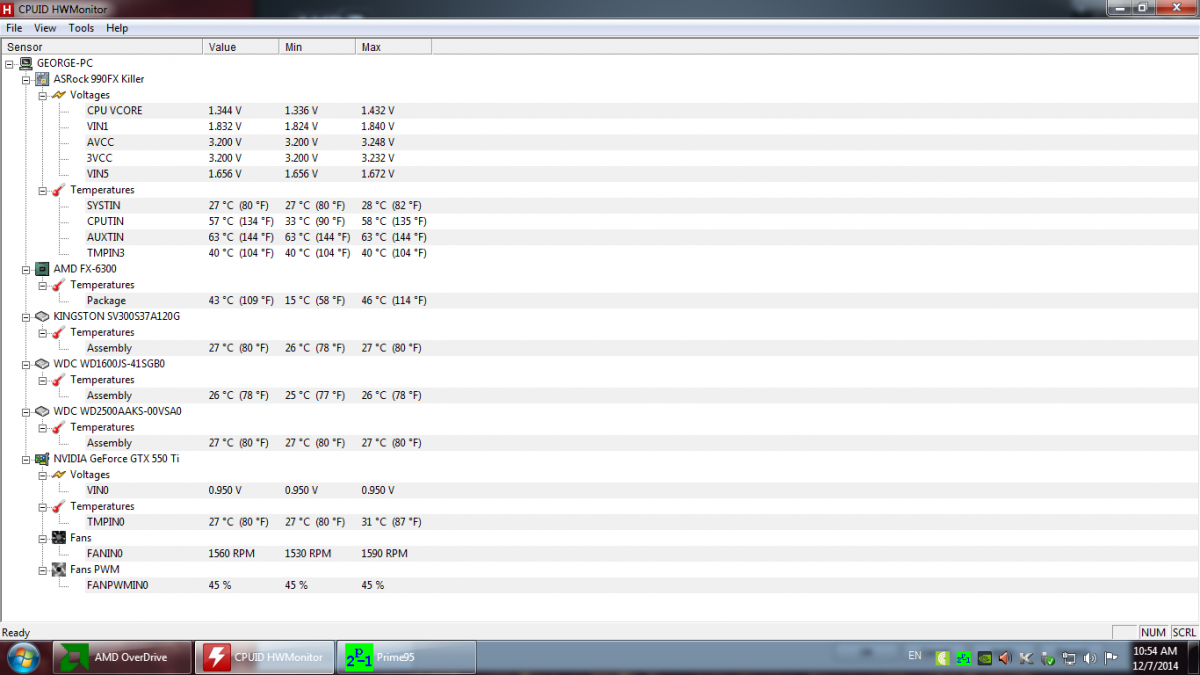Open the Help menu
Screen dimensions: 1200x675
[x=117, y=28]
